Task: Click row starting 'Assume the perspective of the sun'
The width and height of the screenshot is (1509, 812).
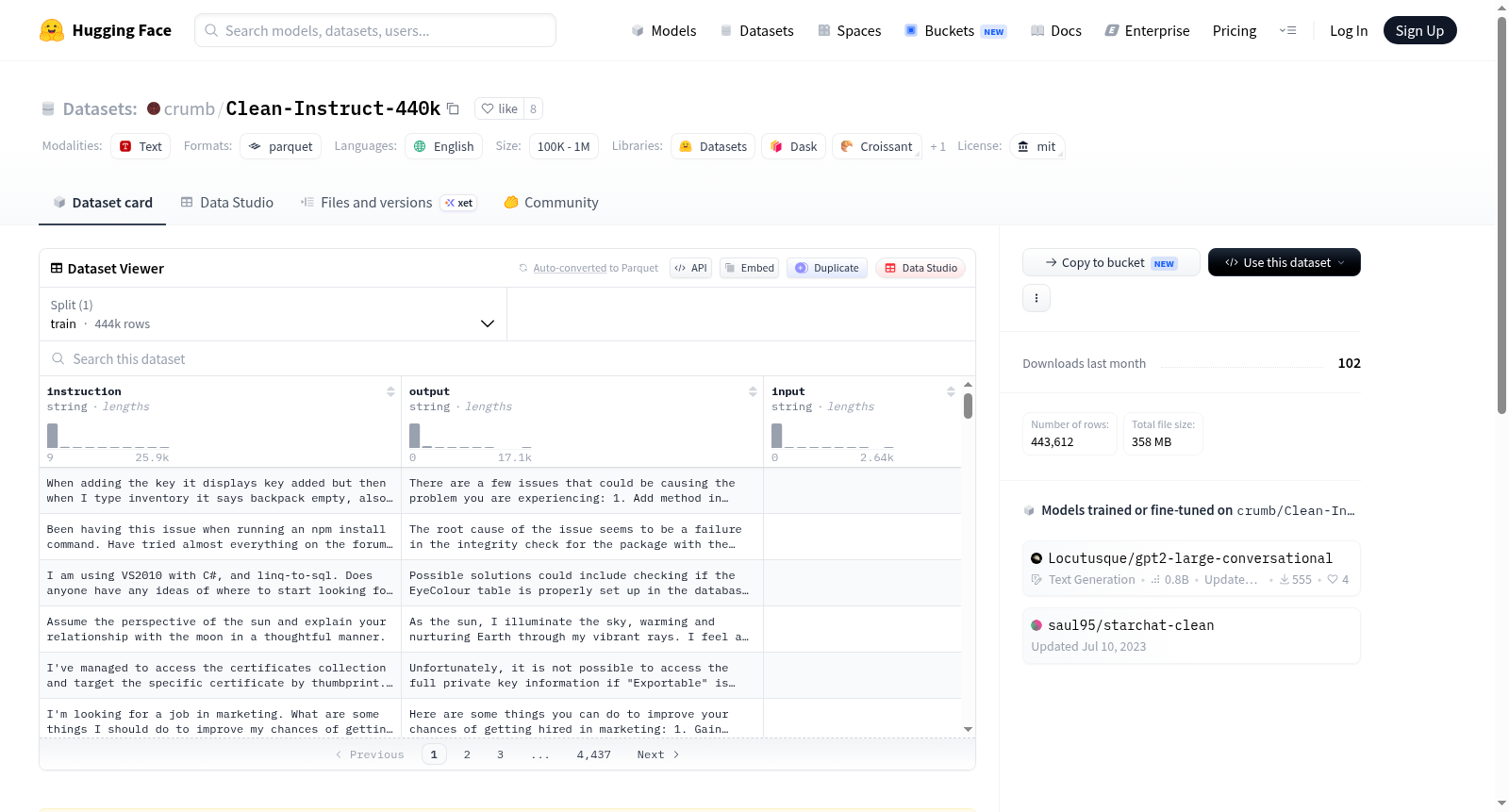Action: coord(500,629)
